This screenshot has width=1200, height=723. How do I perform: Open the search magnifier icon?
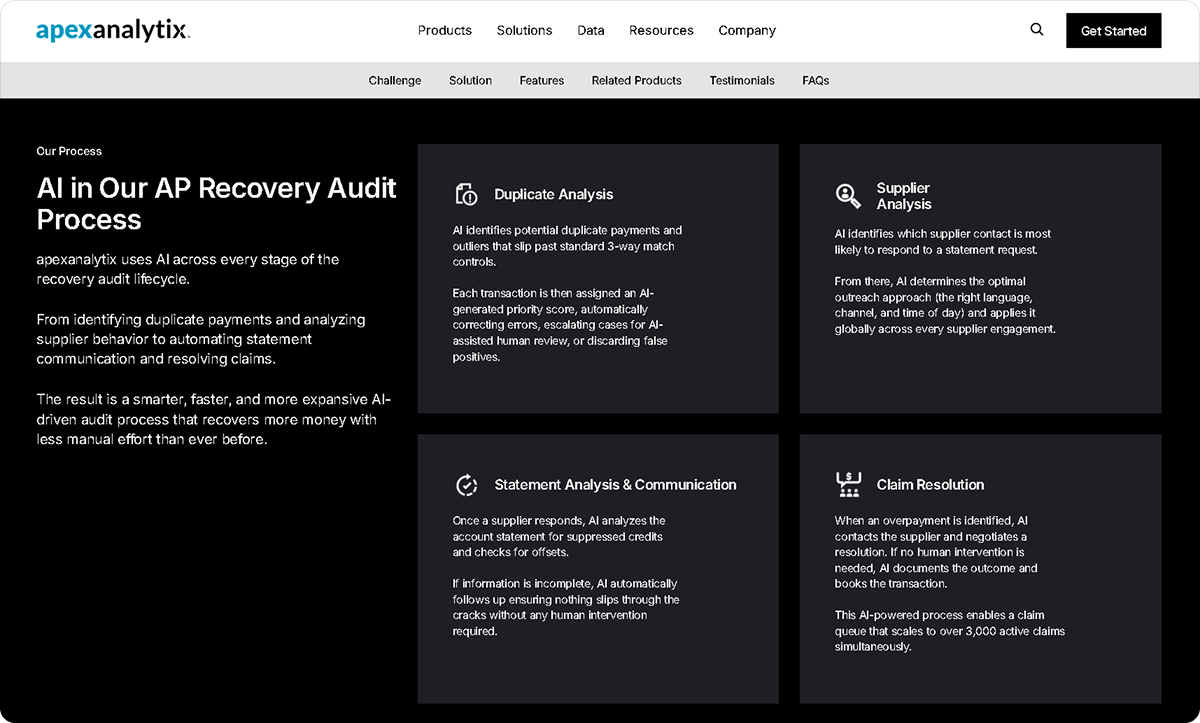coord(1037,30)
